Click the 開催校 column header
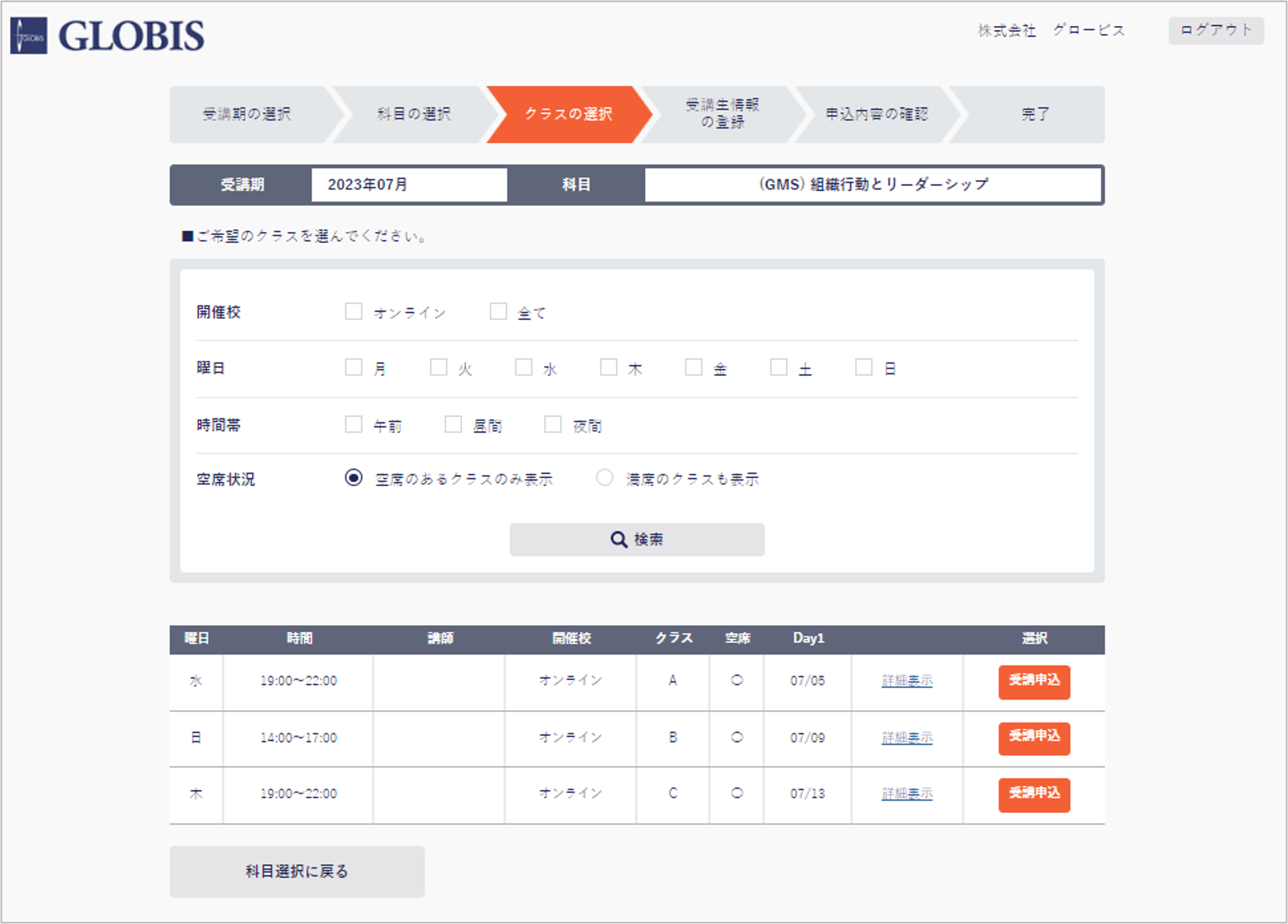The width and height of the screenshot is (1288, 924). pyautogui.click(x=571, y=638)
